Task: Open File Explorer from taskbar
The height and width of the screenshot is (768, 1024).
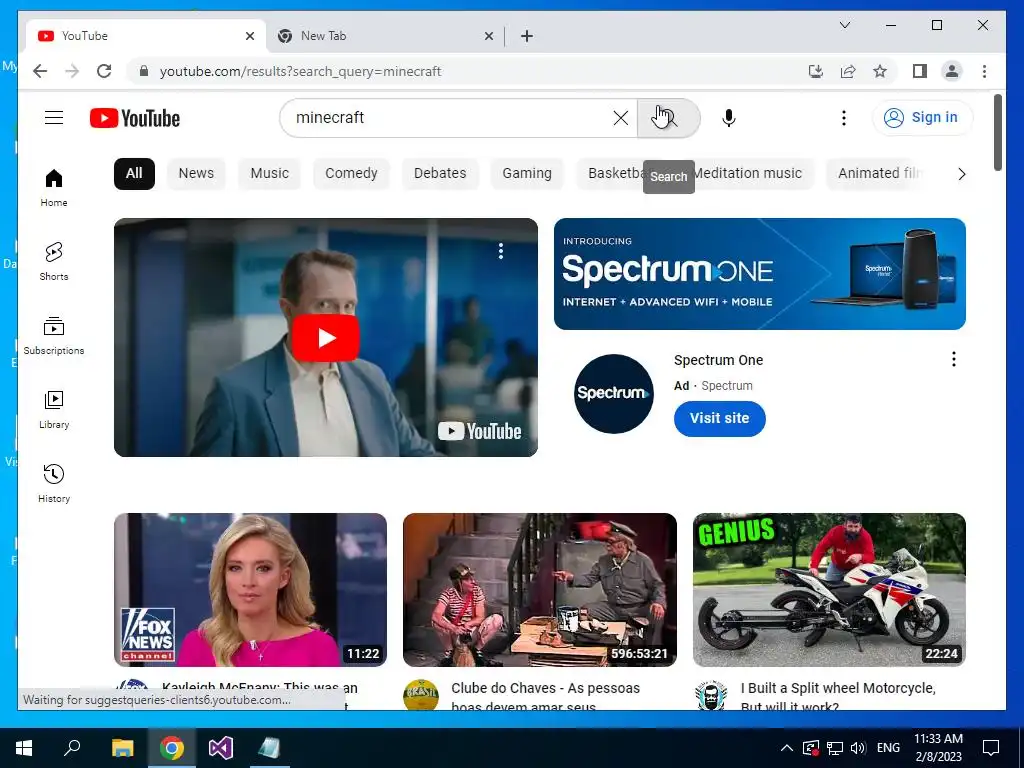Action: pos(122,748)
